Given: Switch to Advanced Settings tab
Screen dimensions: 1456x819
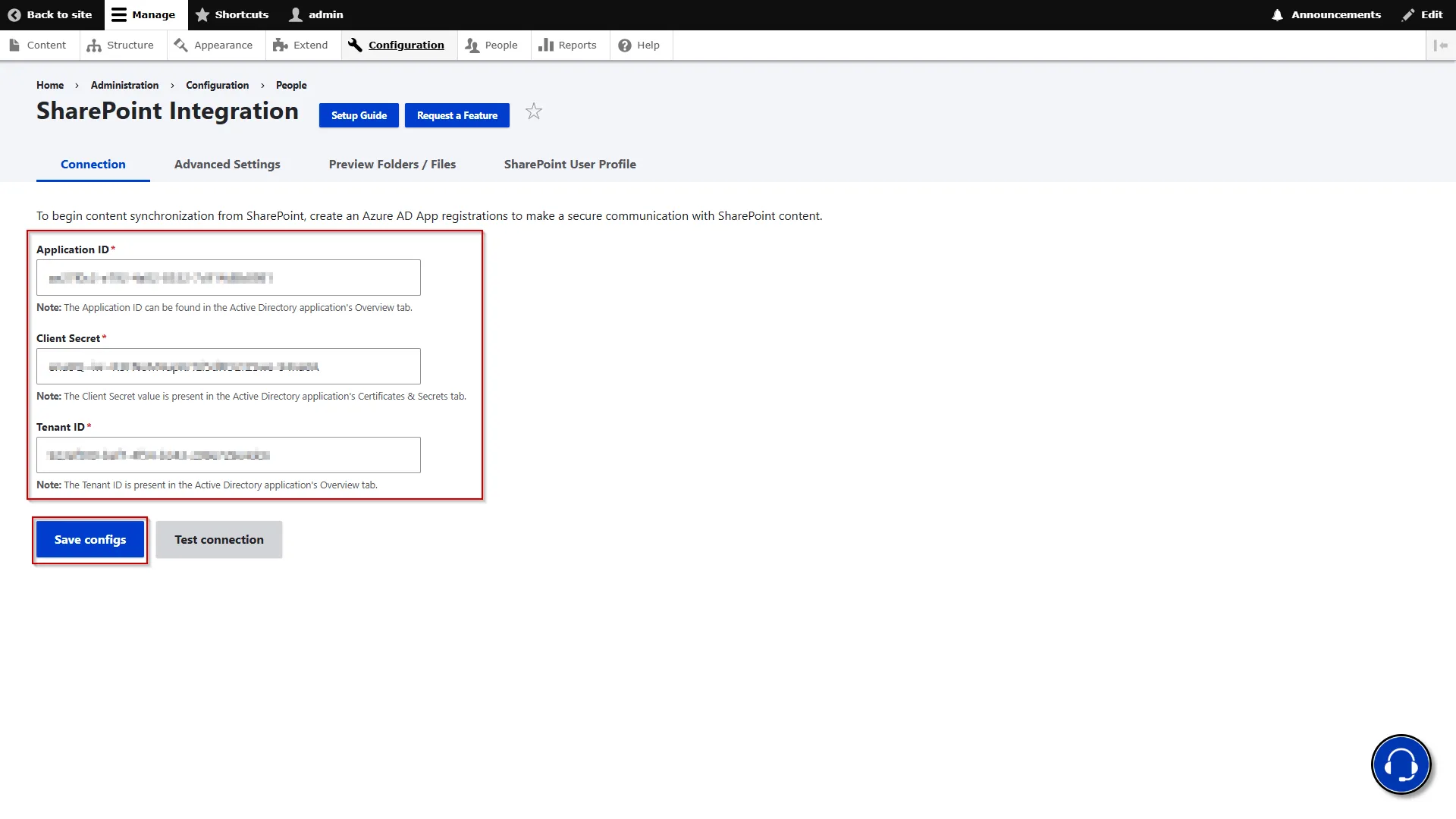Looking at the screenshot, I should (227, 164).
